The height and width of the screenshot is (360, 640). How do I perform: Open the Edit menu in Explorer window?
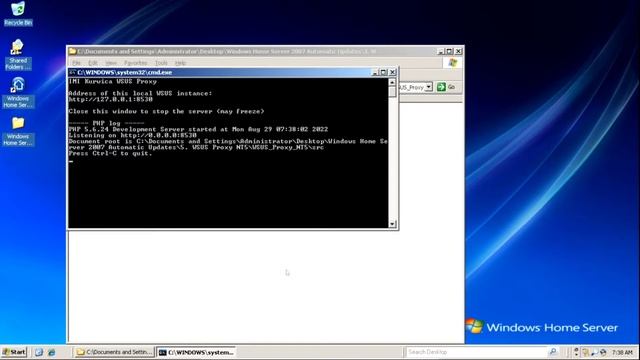93,63
